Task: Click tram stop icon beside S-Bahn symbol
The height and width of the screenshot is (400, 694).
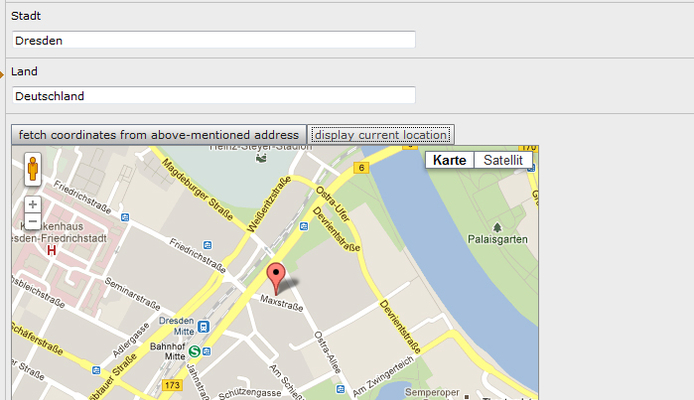Action: coord(207,351)
